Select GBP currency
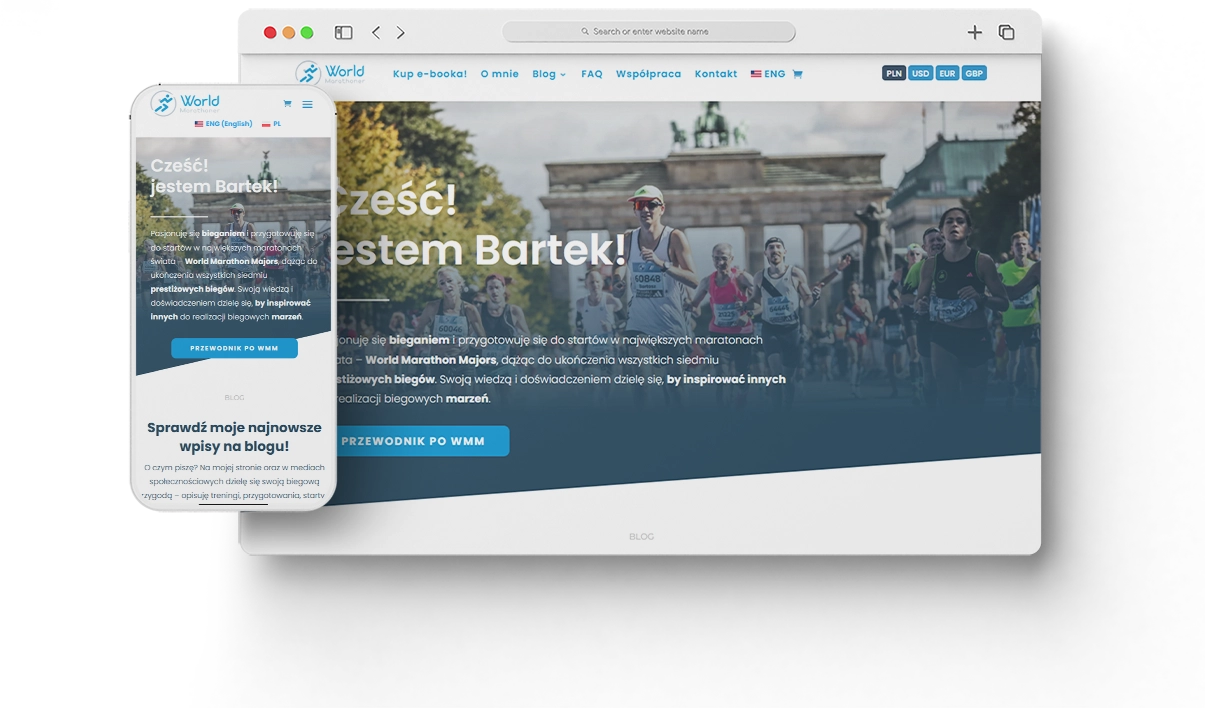The image size is (1205, 708). tap(974, 73)
